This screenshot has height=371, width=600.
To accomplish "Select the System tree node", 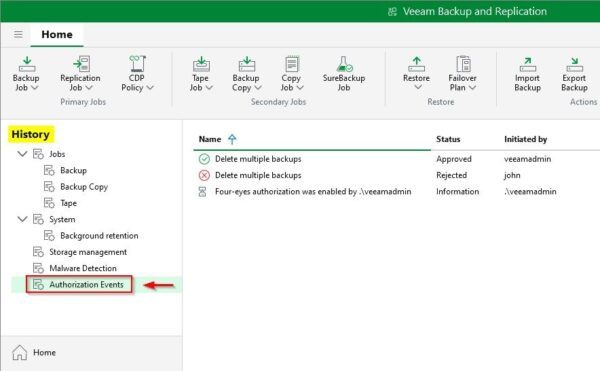I will (62, 220).
